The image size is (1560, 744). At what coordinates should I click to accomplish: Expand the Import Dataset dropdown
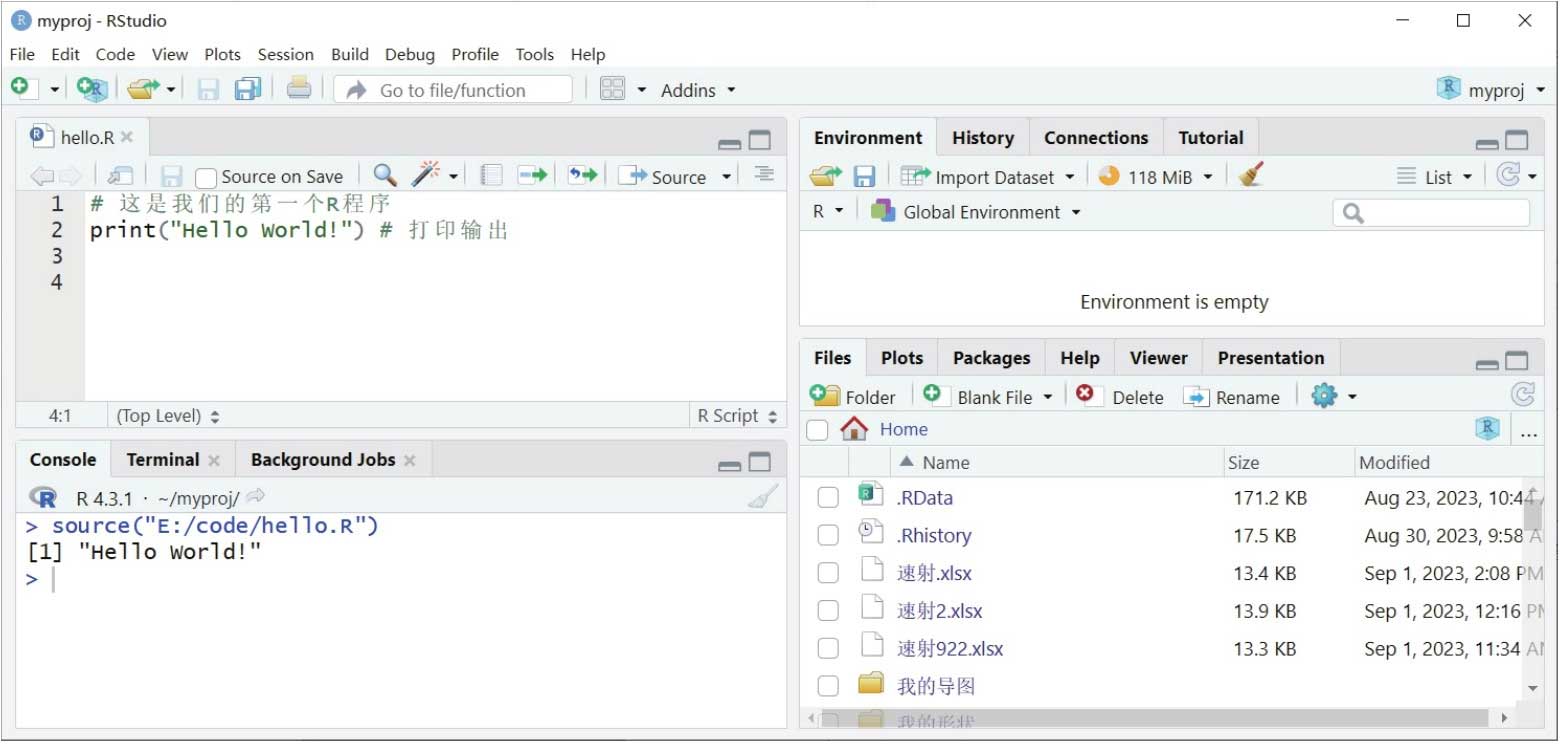pyautogui.click(x=987, y=177)
